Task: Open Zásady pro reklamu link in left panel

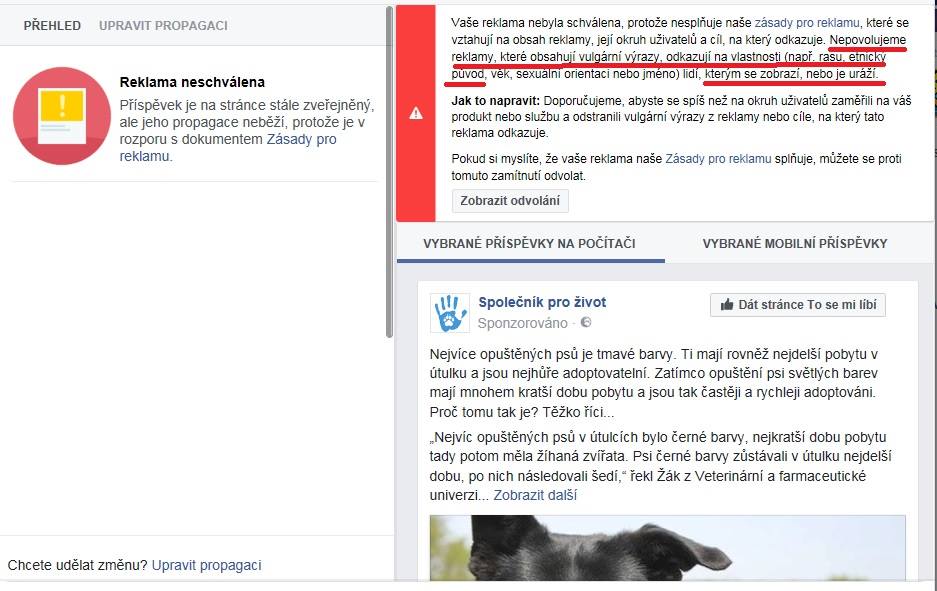Action: 228,148
